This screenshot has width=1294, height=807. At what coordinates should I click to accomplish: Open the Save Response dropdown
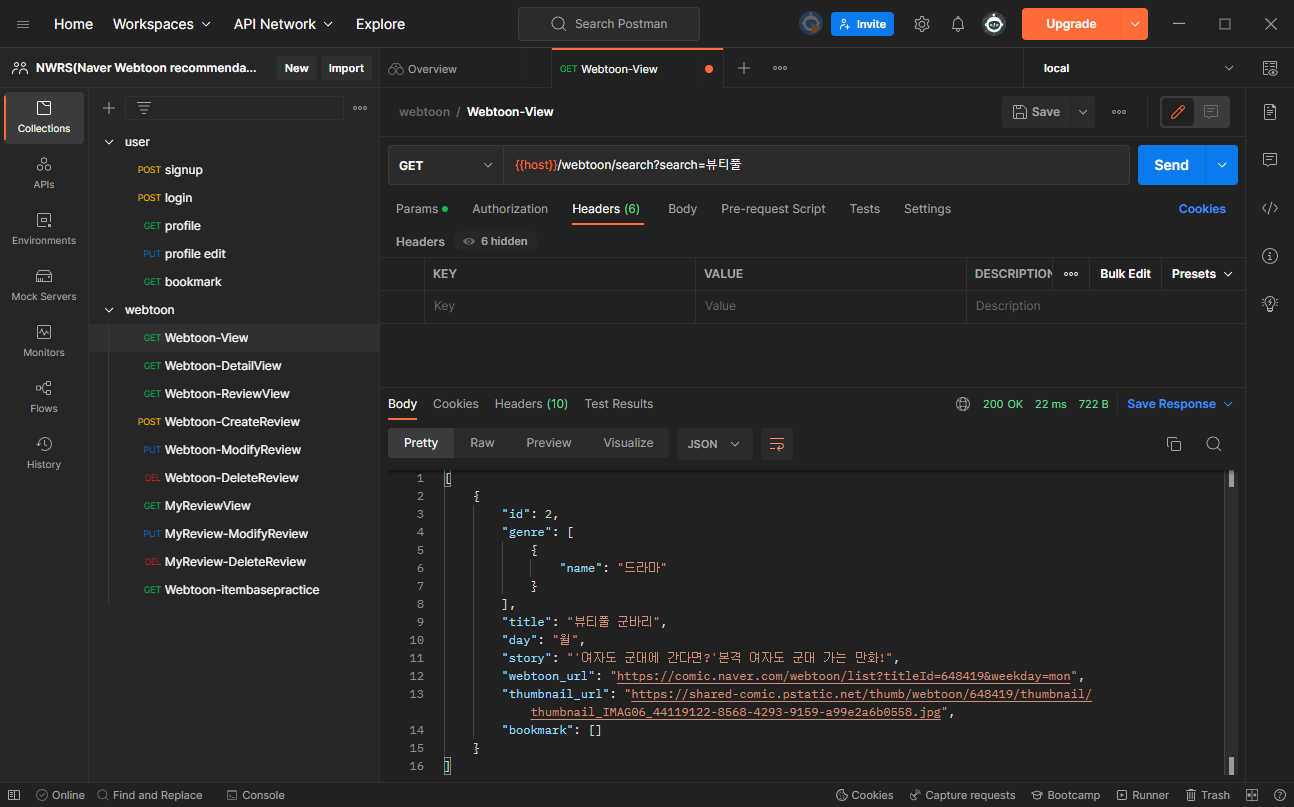pyautogui.click(x=1180, y=404)
